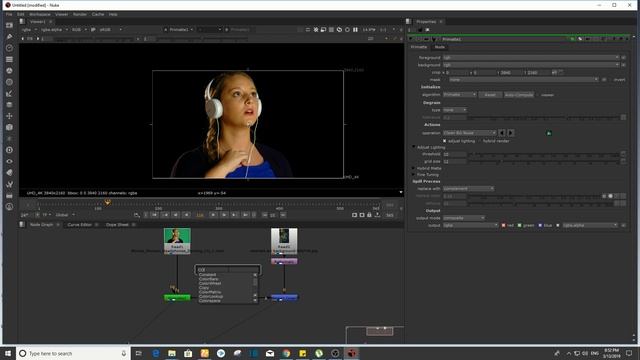Open Microsoft Edge from taskbar
Viewport: 640px width, 360px height.
(x=156, y=353)
